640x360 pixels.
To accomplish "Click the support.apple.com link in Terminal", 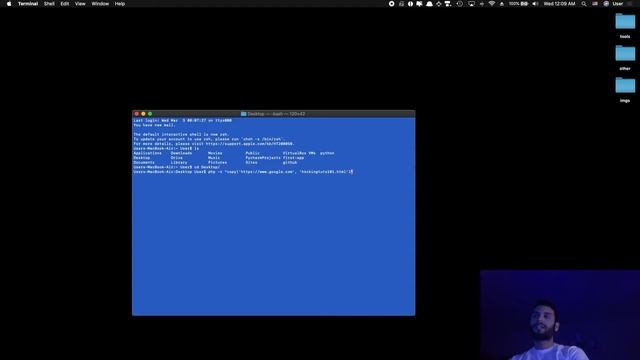I will pyautogui.click(x=249, y=144).
